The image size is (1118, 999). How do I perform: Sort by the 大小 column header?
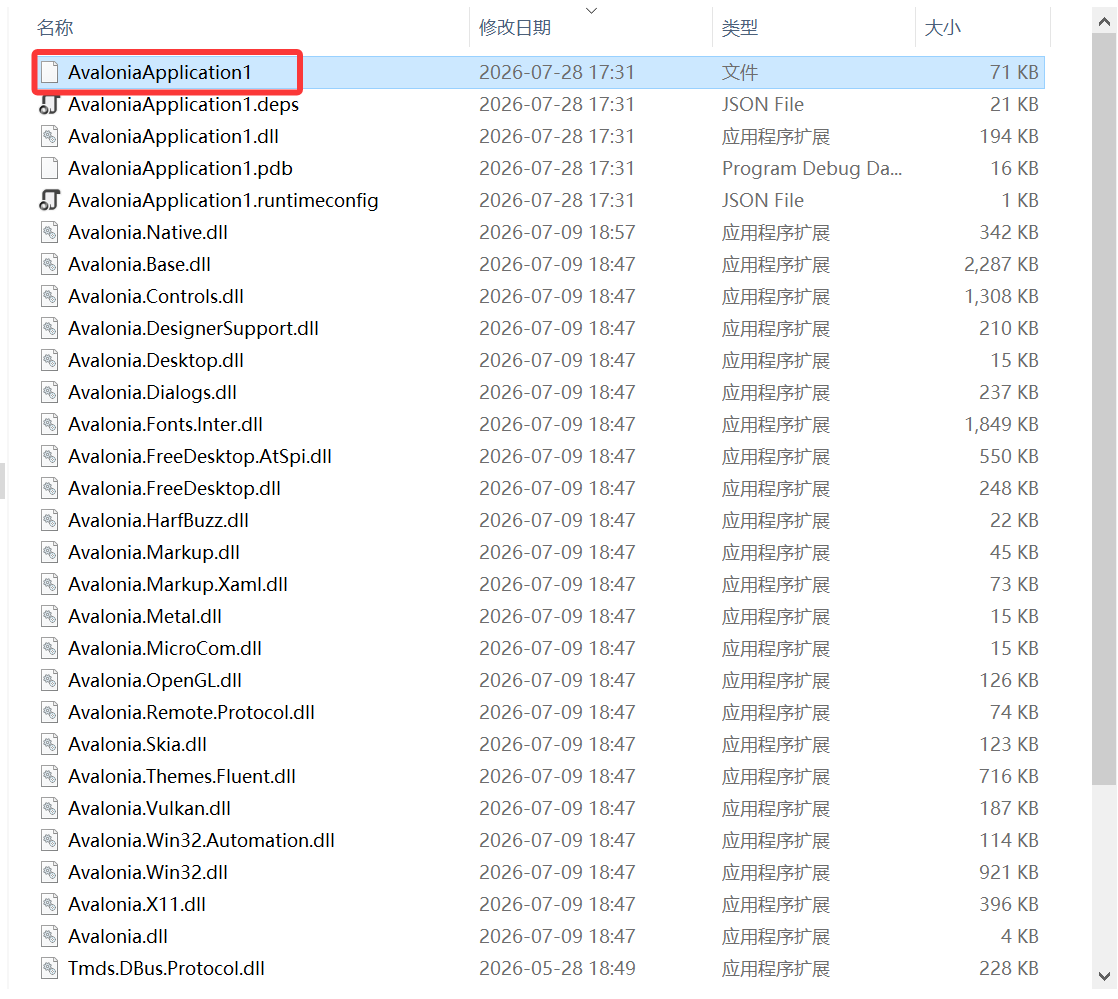pos(943,28)
